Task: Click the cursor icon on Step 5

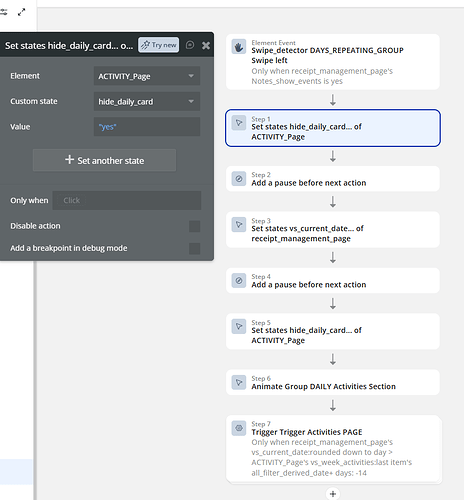Action: click(239, 326)
